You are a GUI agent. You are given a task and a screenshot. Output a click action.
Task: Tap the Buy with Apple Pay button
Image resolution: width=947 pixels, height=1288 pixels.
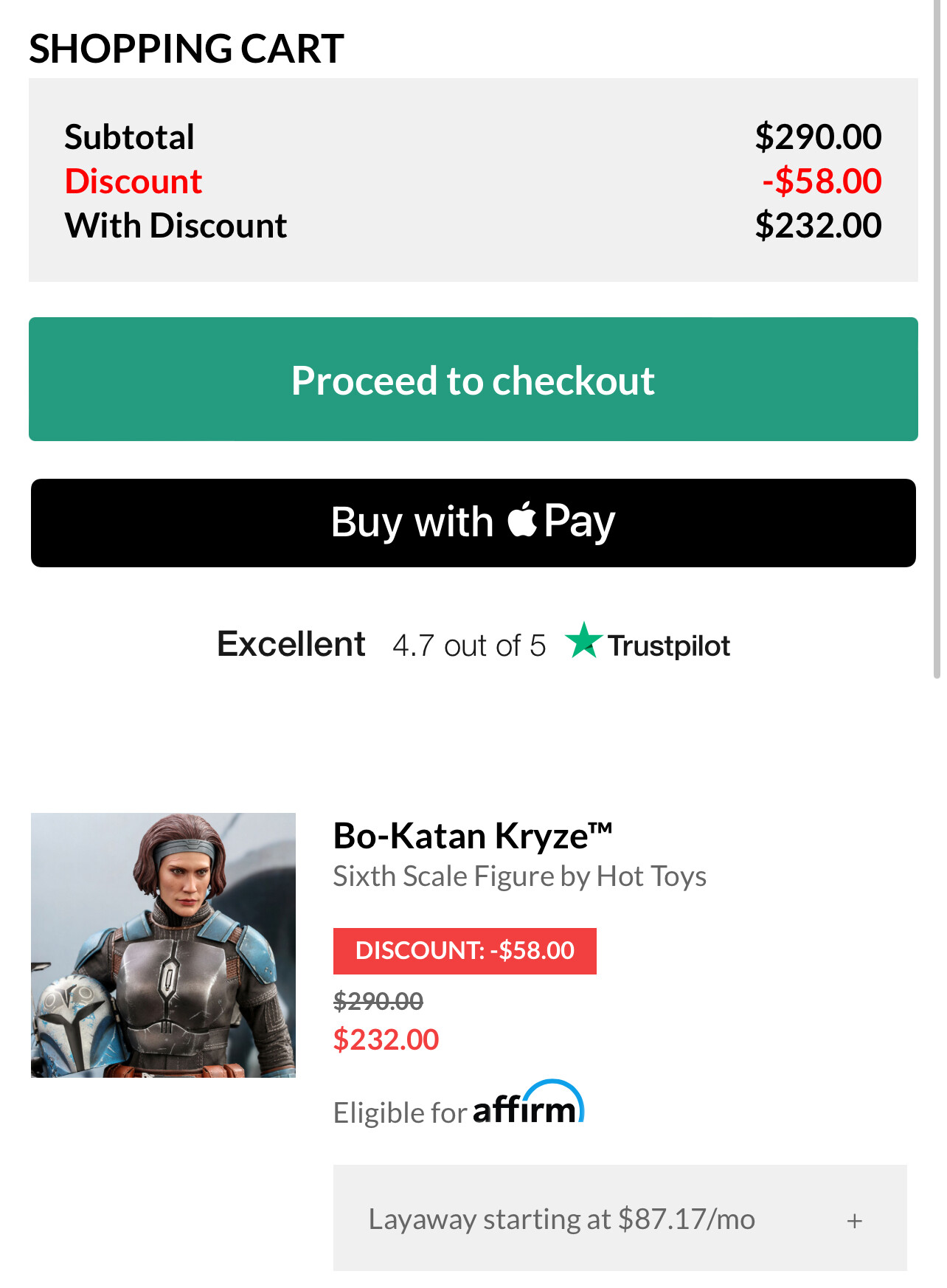point(473,523)
